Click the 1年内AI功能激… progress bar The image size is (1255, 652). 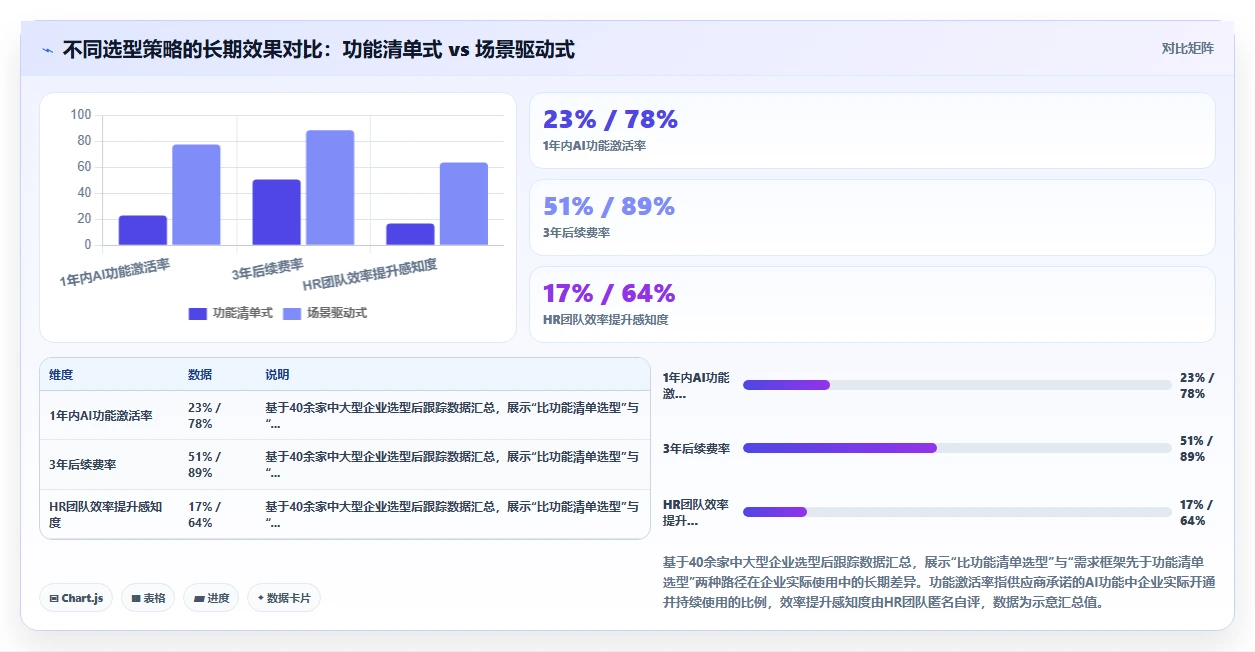957,385
